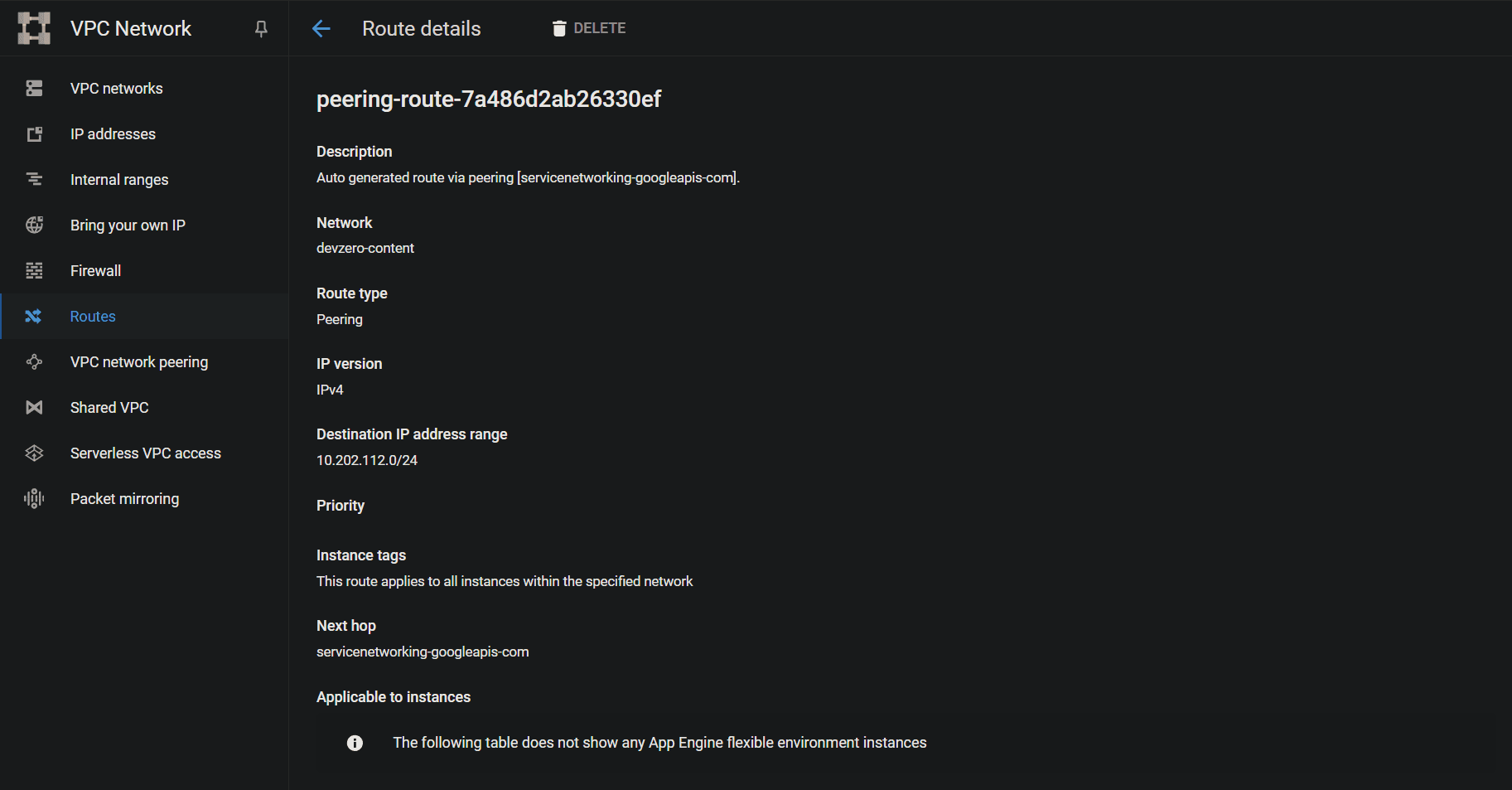Pin the VPC Network product
The width and height of the screenshot is (1512, 790).
click(x=261, y=29)
